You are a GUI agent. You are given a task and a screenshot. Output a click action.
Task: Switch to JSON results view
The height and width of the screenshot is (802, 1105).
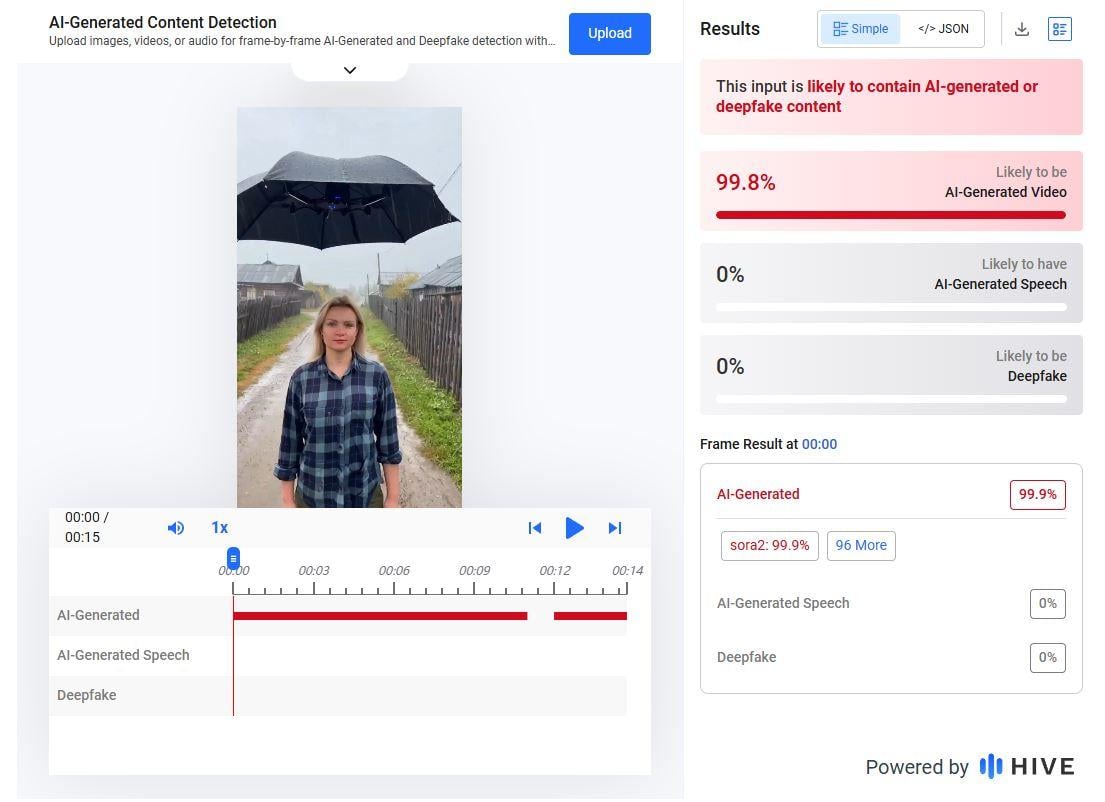pos(943,29)
